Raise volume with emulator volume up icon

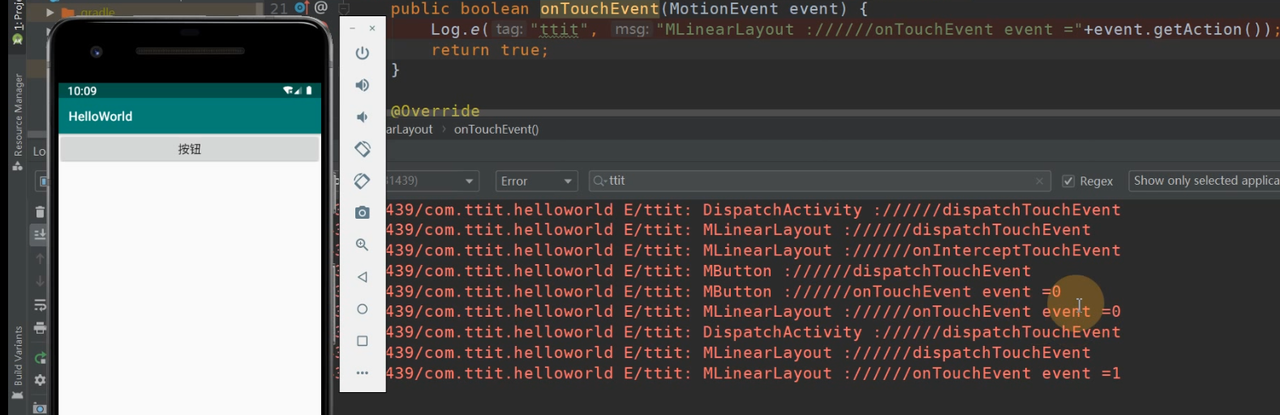pyautogui.click(x=362, y=85)
